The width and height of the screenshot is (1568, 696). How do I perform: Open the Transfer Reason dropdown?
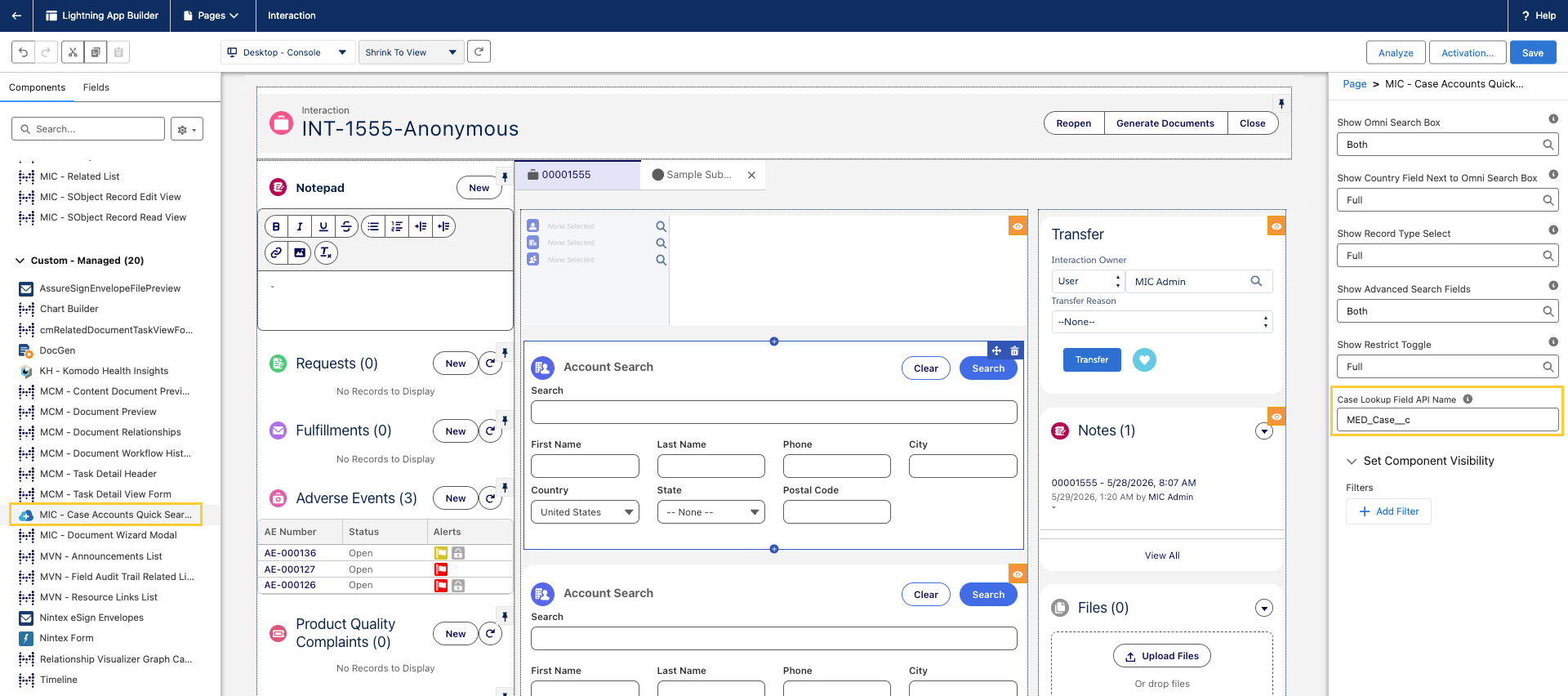[x=1162, y=322]
